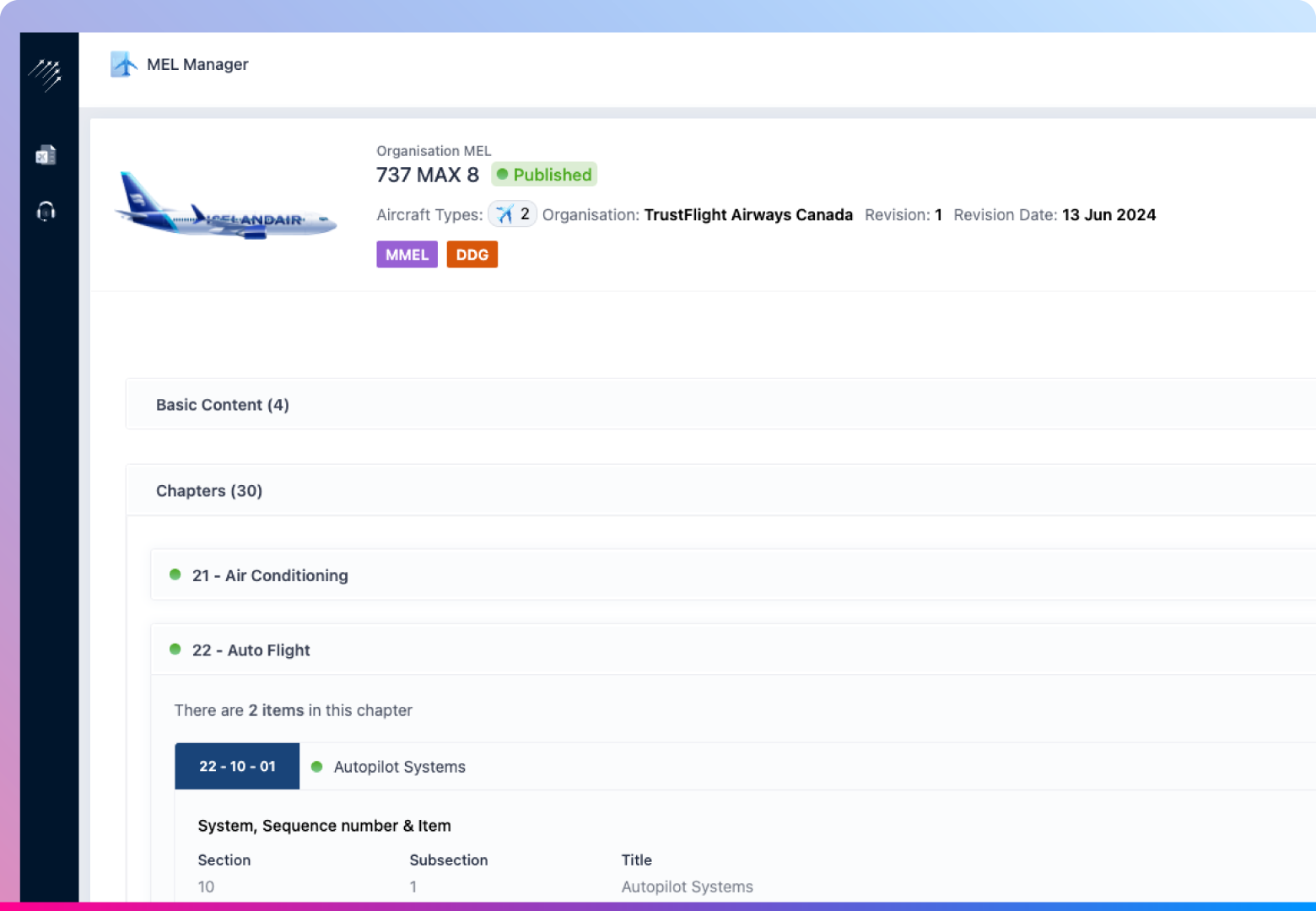Open the headset support icon
This screenshot has height=911, width=1316.
(46, 211)
